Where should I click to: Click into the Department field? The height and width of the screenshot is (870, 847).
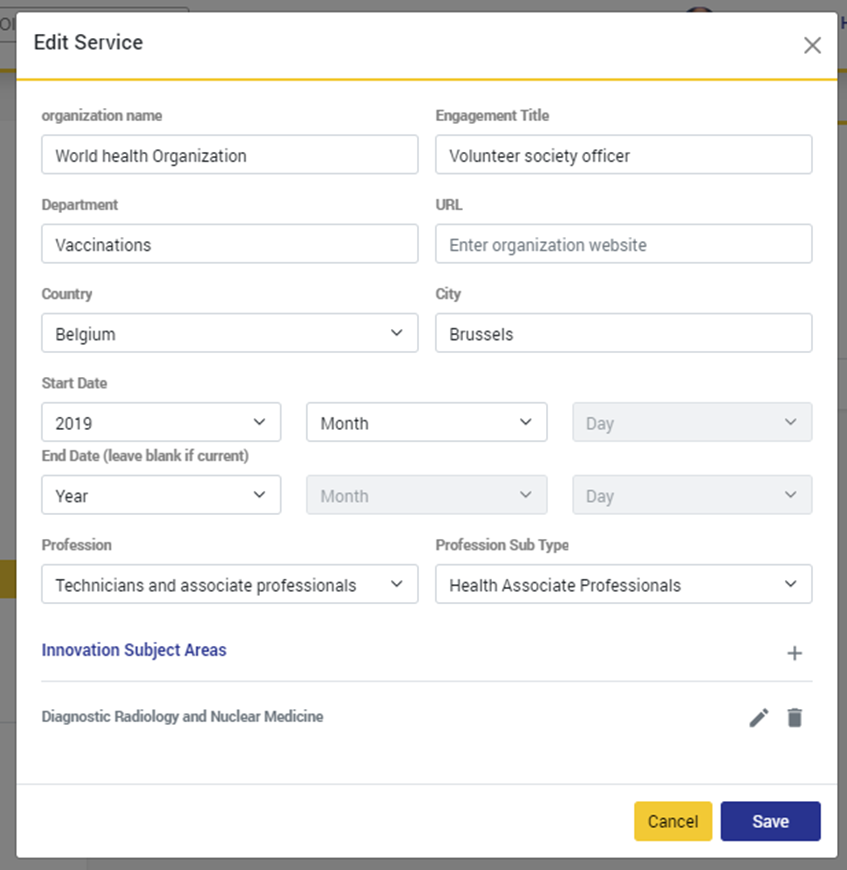click(229, 244)
